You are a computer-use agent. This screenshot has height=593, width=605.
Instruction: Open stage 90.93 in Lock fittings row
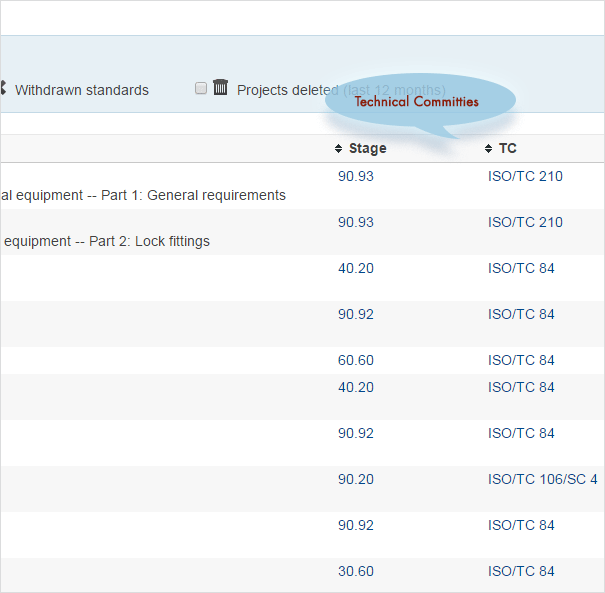[x=356, y=222]
